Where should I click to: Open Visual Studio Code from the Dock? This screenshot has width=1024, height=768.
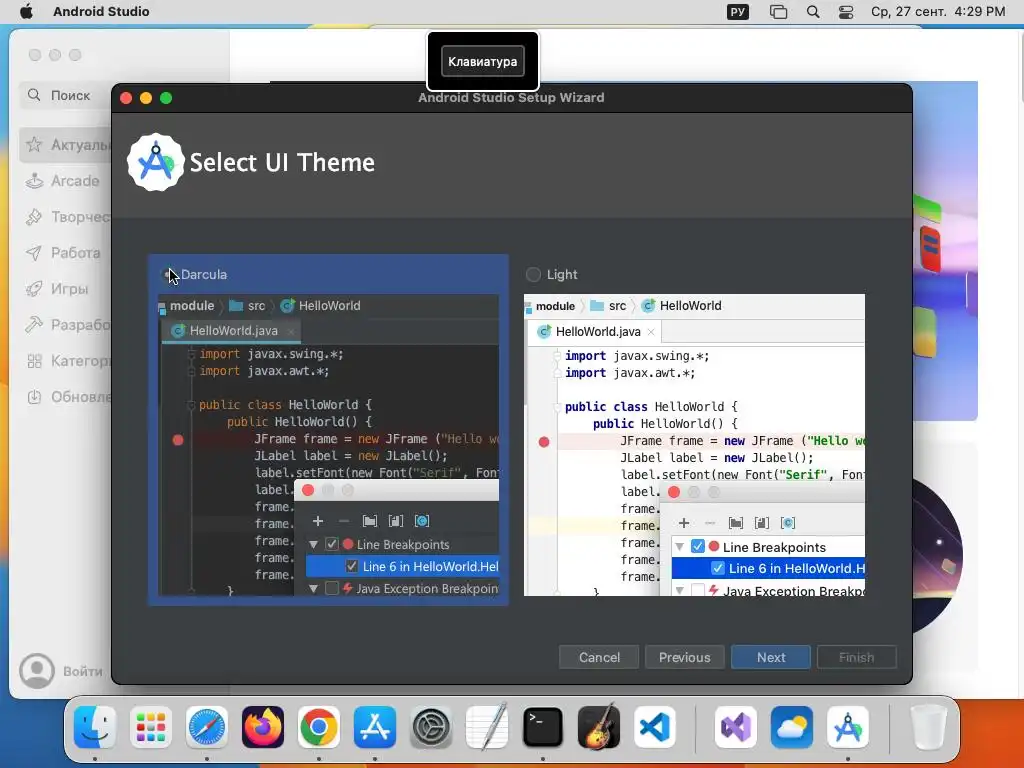click(x=655, y=727)
